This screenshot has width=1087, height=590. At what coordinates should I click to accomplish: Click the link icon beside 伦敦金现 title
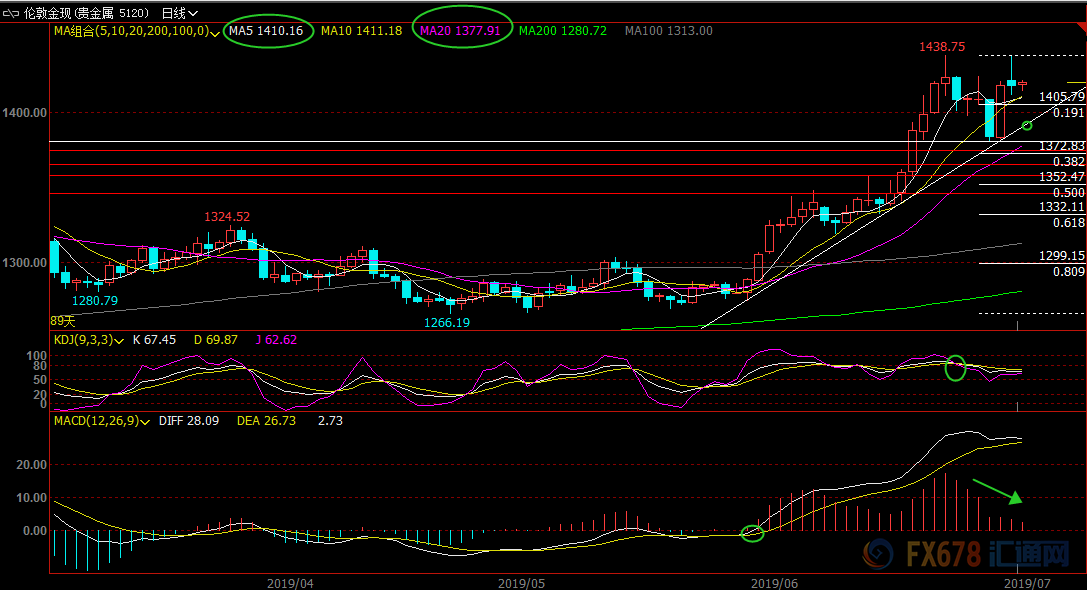coord(11,13)
